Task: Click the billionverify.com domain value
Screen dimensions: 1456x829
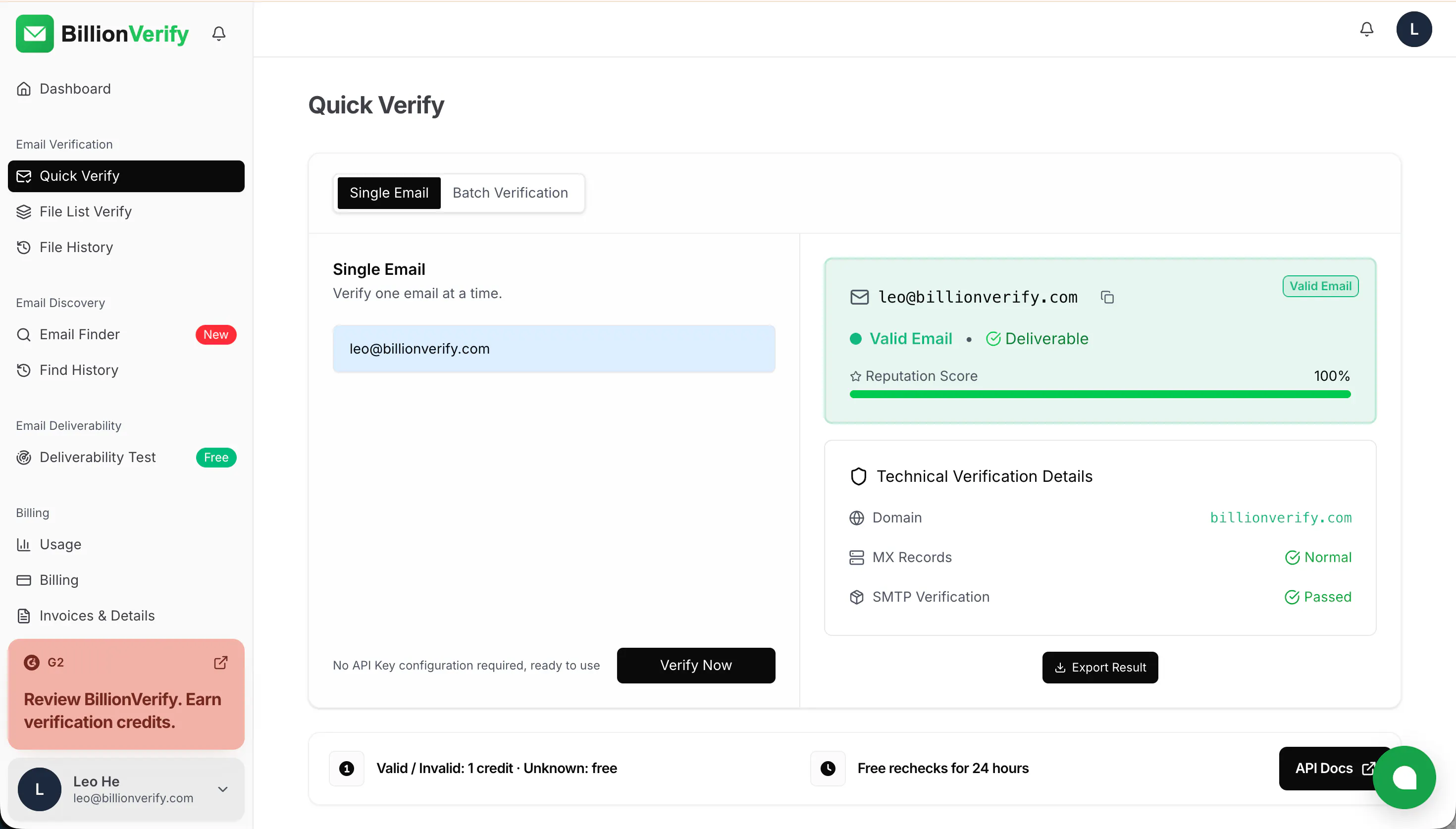Action: click(x=1281, y=518)
